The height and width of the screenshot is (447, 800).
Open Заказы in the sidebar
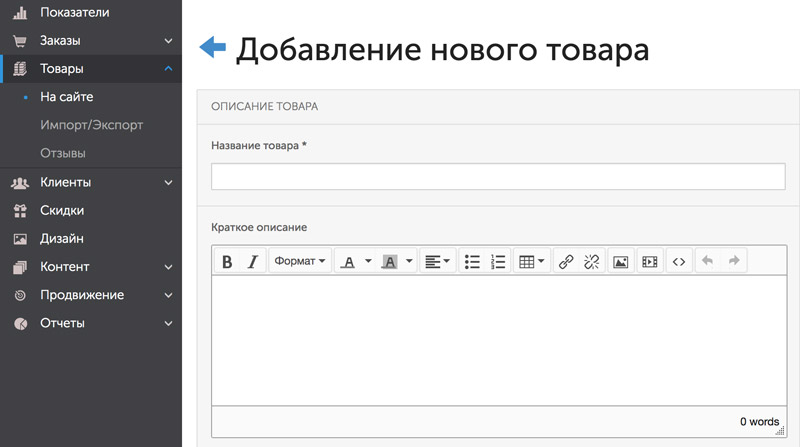[60, 41]
